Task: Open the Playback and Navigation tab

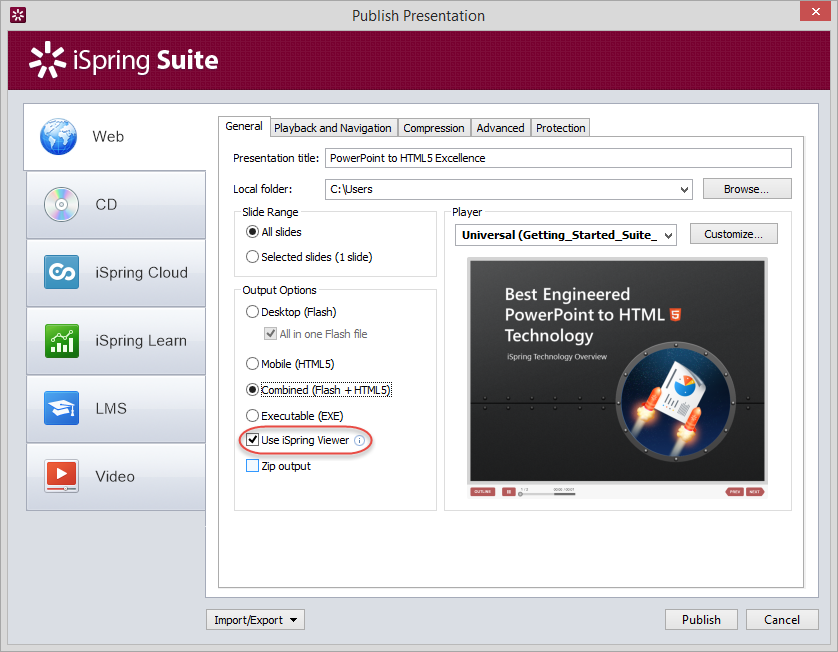Action: [x=332, y=128]
